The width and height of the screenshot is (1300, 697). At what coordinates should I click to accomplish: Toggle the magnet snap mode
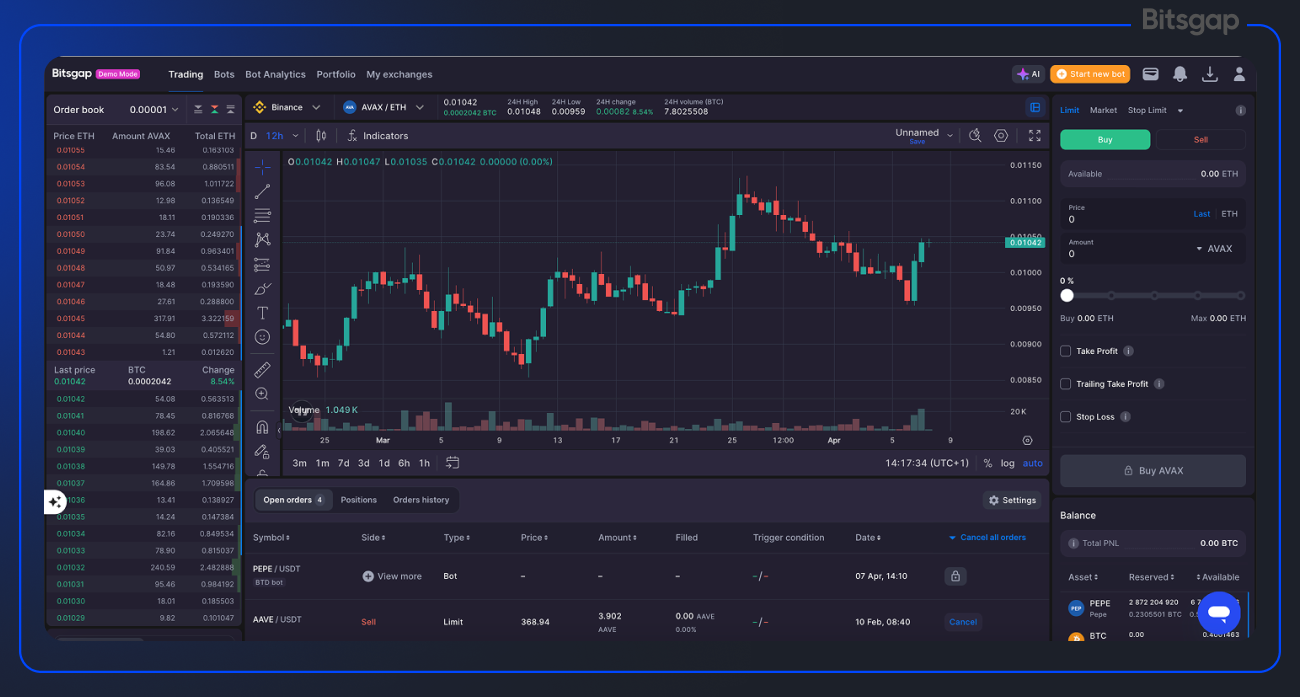pyautogui.click(x=262, y=427)
